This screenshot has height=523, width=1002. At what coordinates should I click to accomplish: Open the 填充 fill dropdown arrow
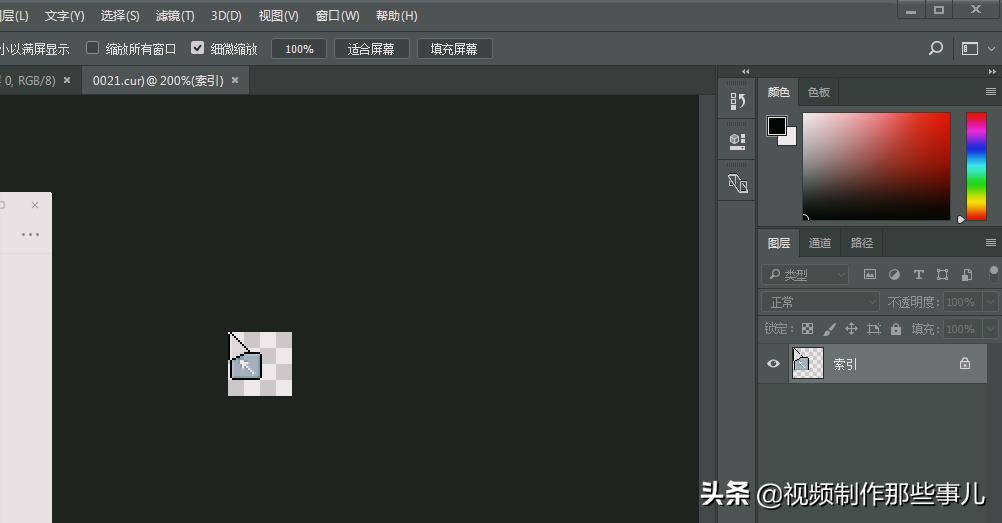(x=990, y=329)
